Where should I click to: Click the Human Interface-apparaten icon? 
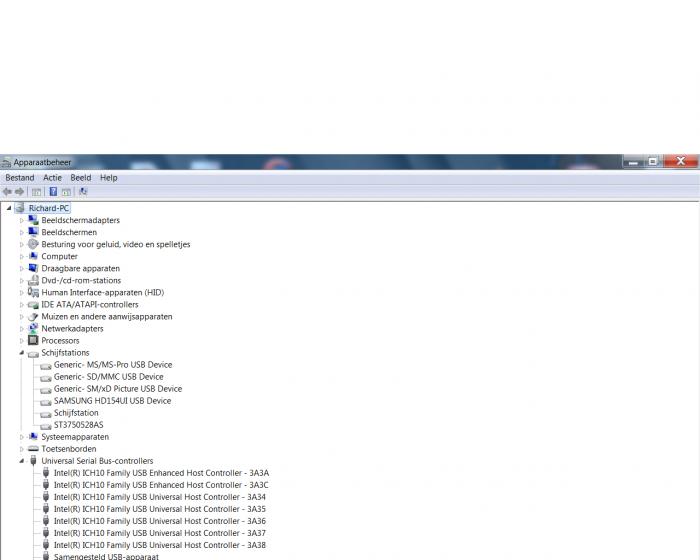pyautogui.click(x=33, y=292)
